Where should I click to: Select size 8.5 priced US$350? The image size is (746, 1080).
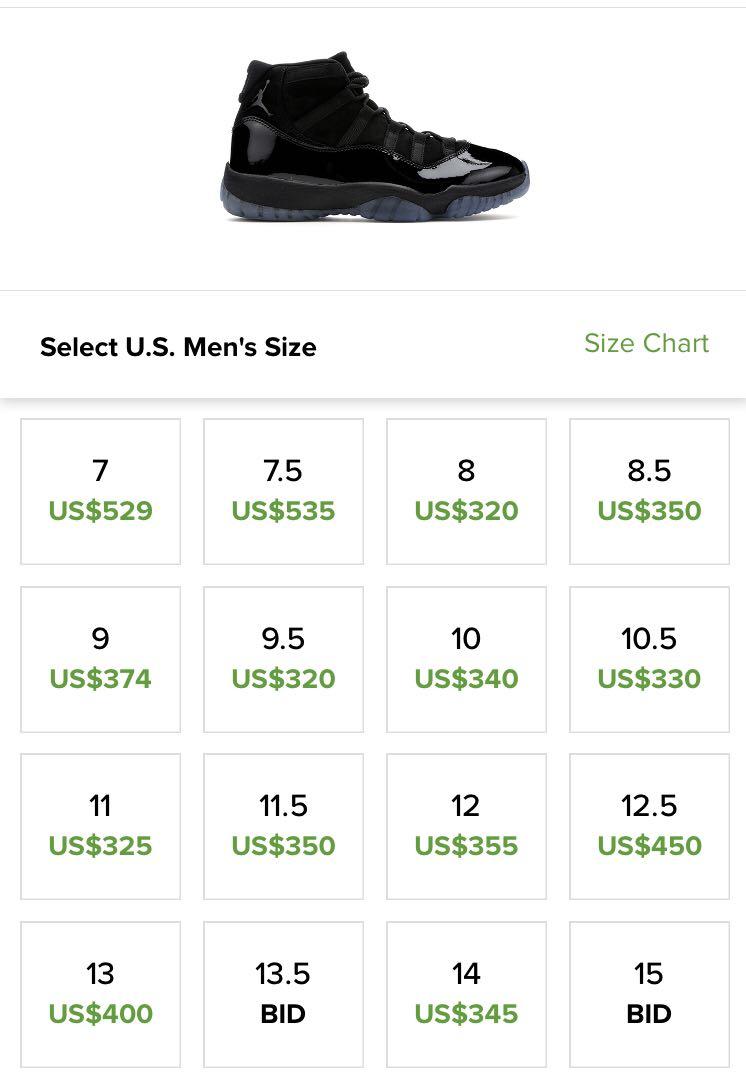649,491
